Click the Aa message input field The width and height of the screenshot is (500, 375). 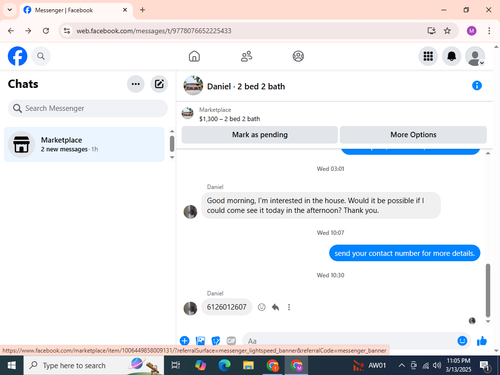tap(350, 341)
